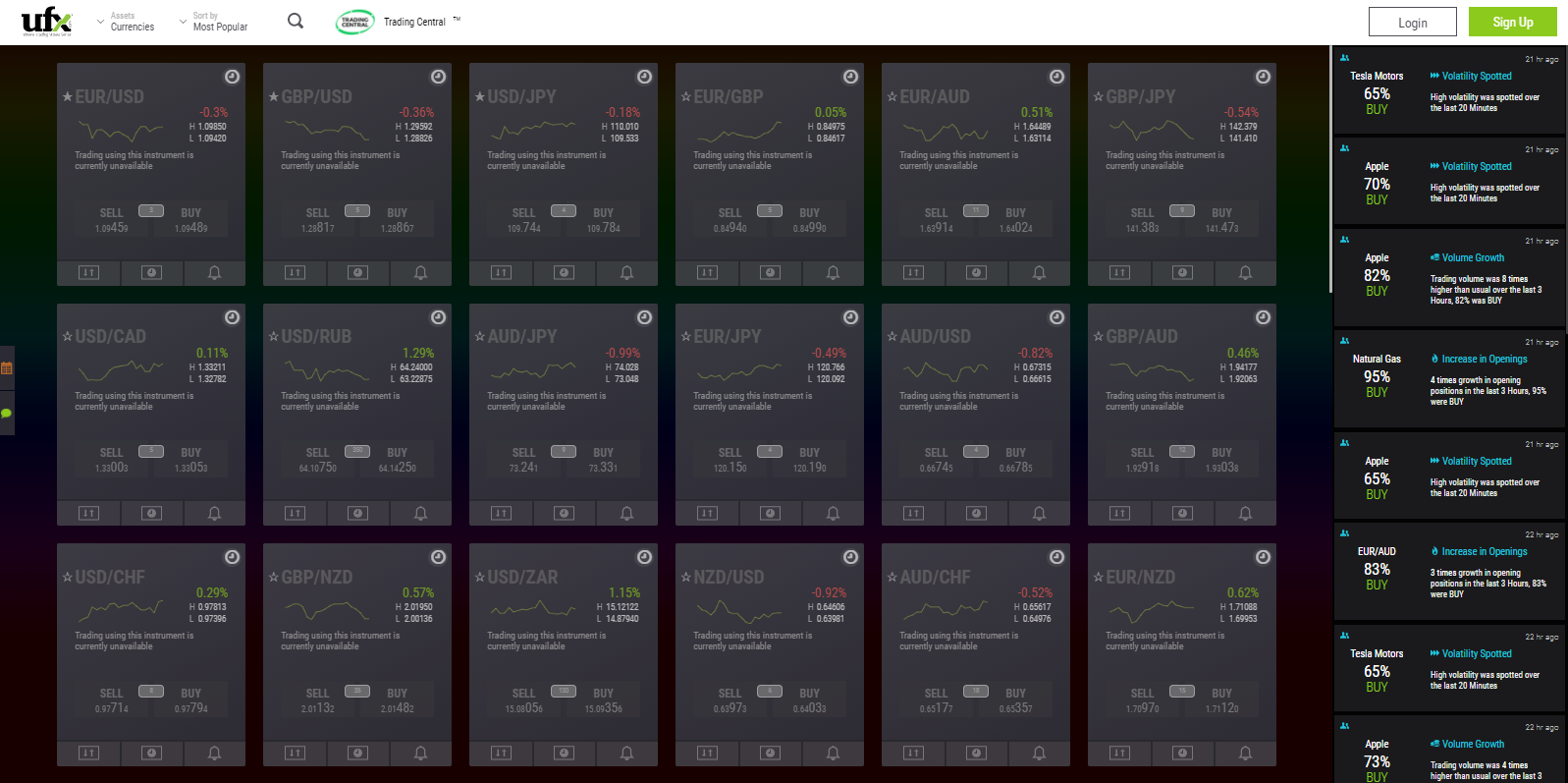Click the clock icon atop EUR/USD card
Screen dimensions: 1568x783
(x=232, y=77)
